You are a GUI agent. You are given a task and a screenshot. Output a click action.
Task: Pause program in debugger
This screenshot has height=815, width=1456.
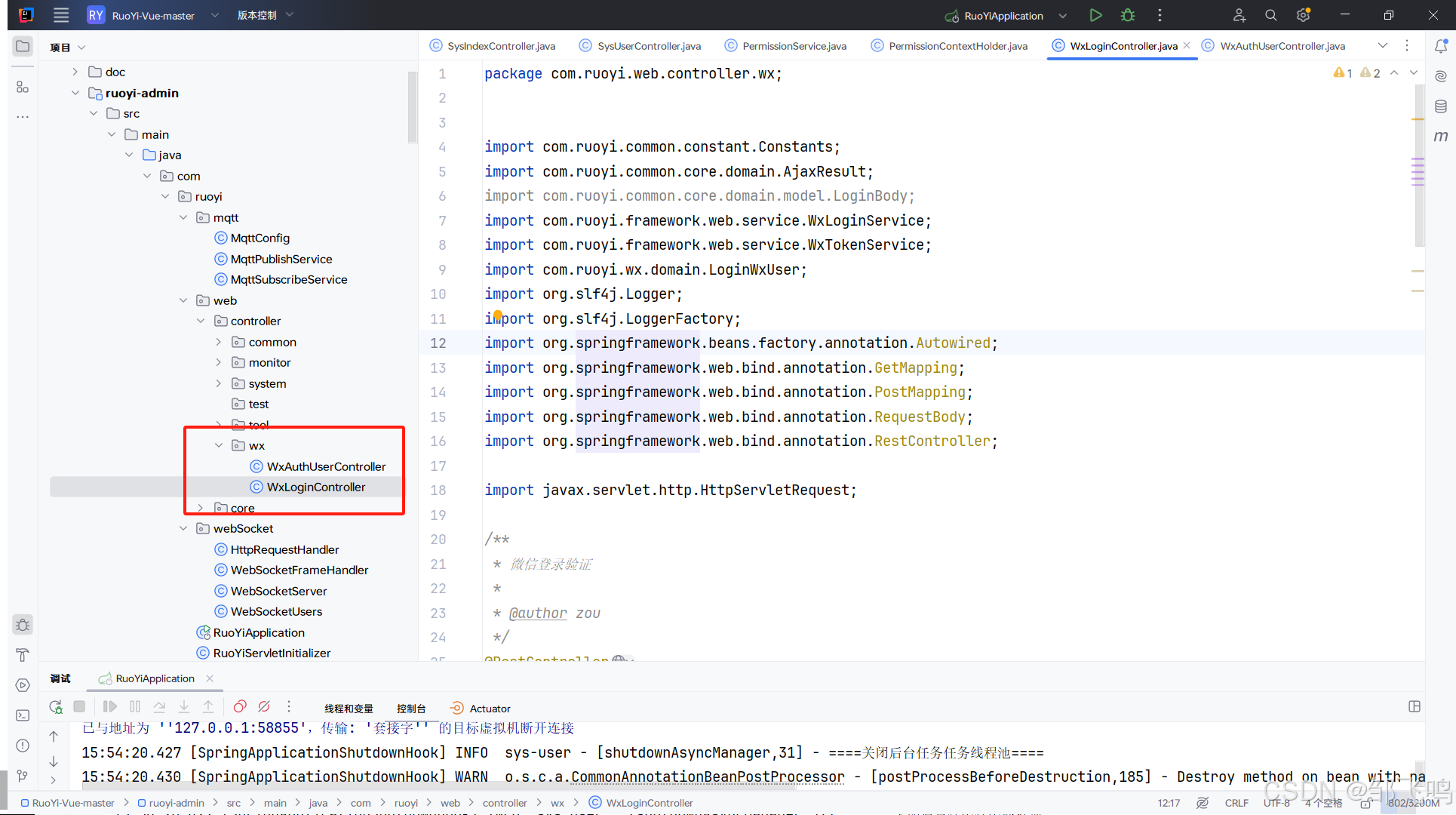tap(135, 707)
